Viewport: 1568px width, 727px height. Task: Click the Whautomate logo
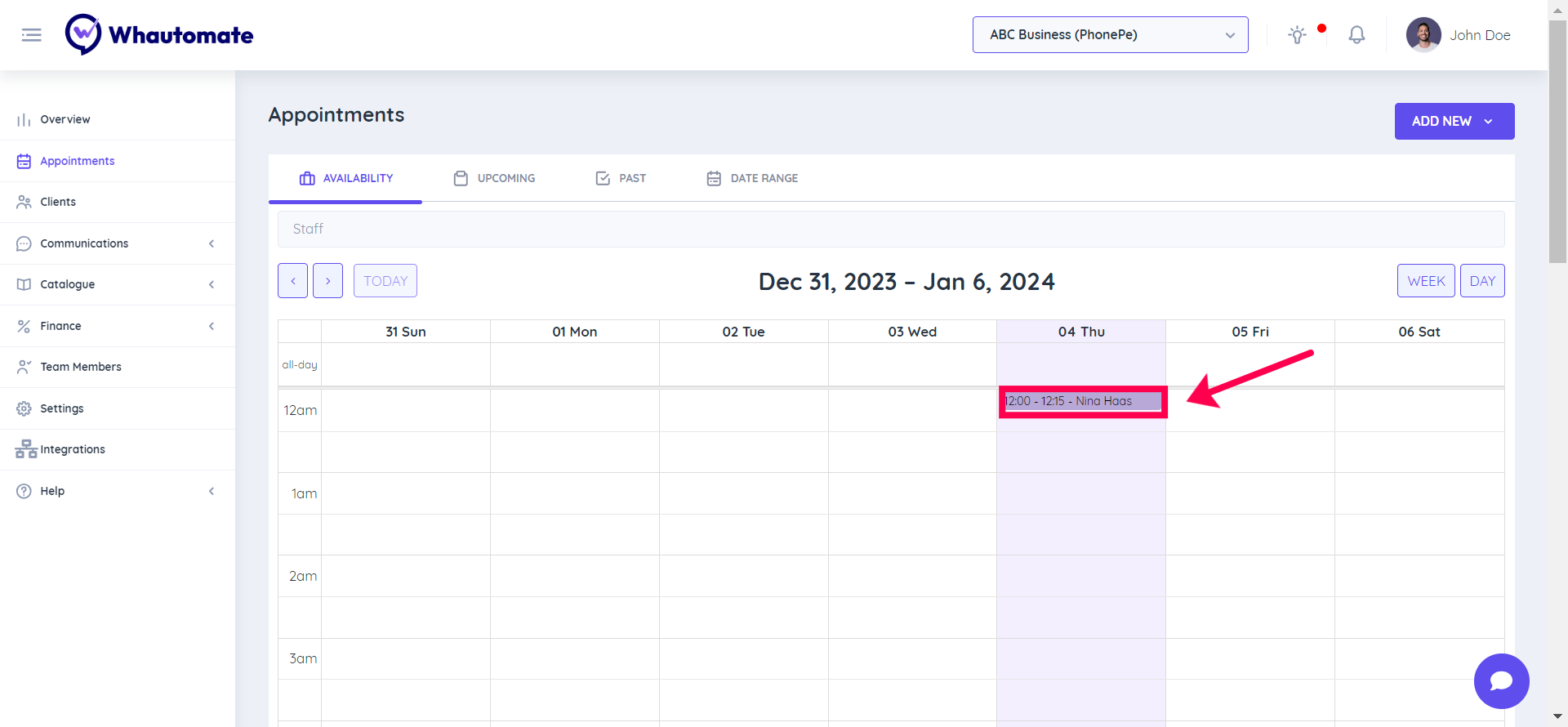coord(160,35)
